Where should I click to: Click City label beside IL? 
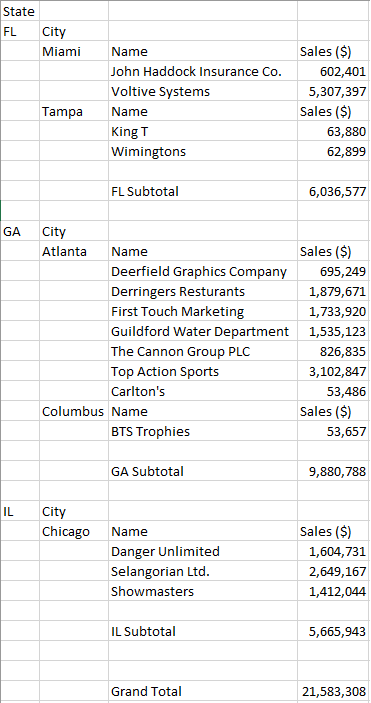point(74,511)
